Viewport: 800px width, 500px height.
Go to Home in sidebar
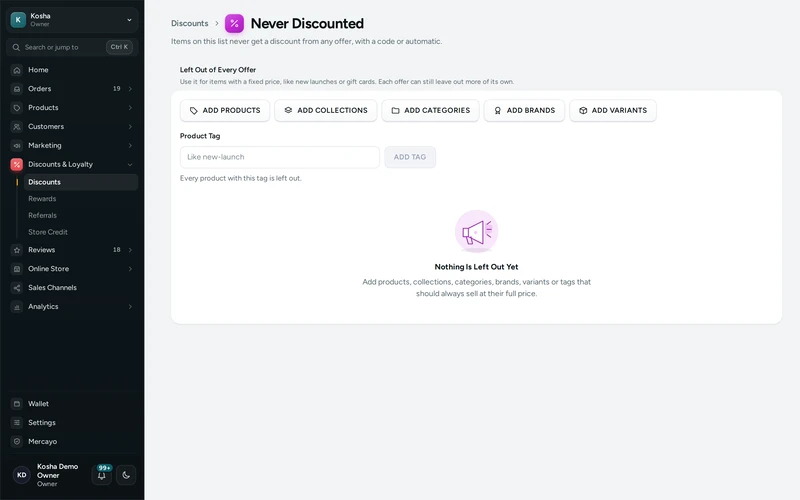point(38,70)
